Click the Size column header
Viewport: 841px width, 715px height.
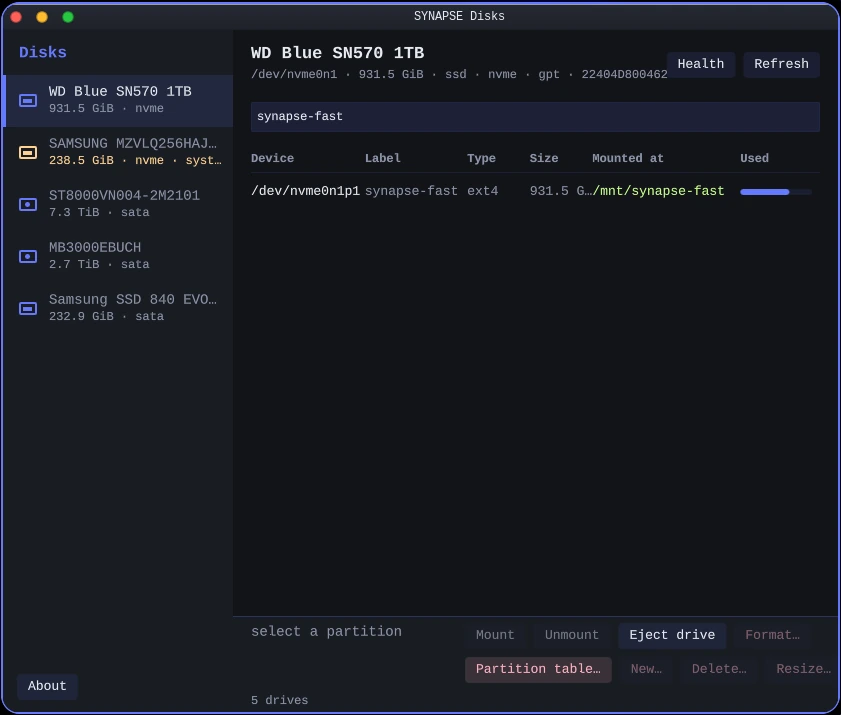pyautogui.click(x=544, y=158)
